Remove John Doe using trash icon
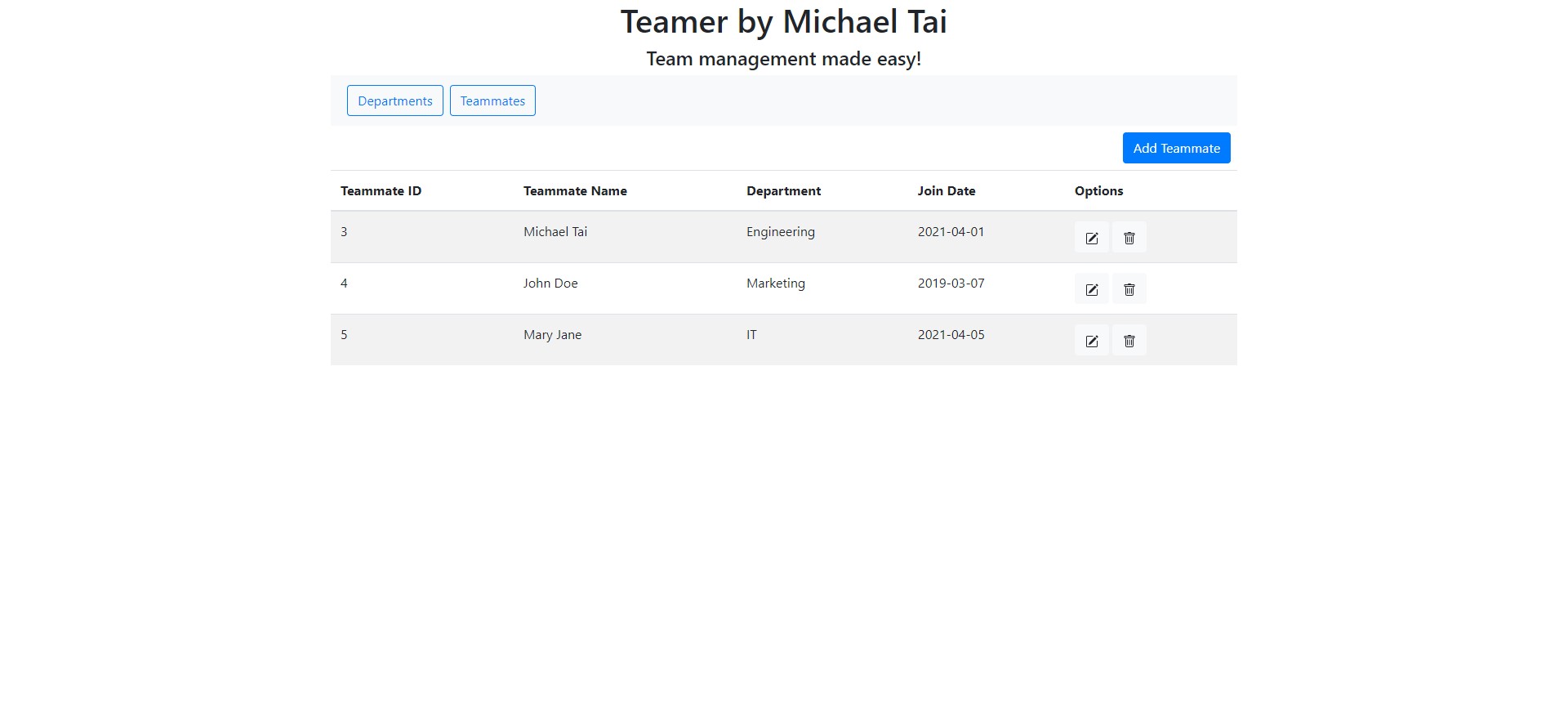This screenshot has height=719, width=1568. point(1129,289)
